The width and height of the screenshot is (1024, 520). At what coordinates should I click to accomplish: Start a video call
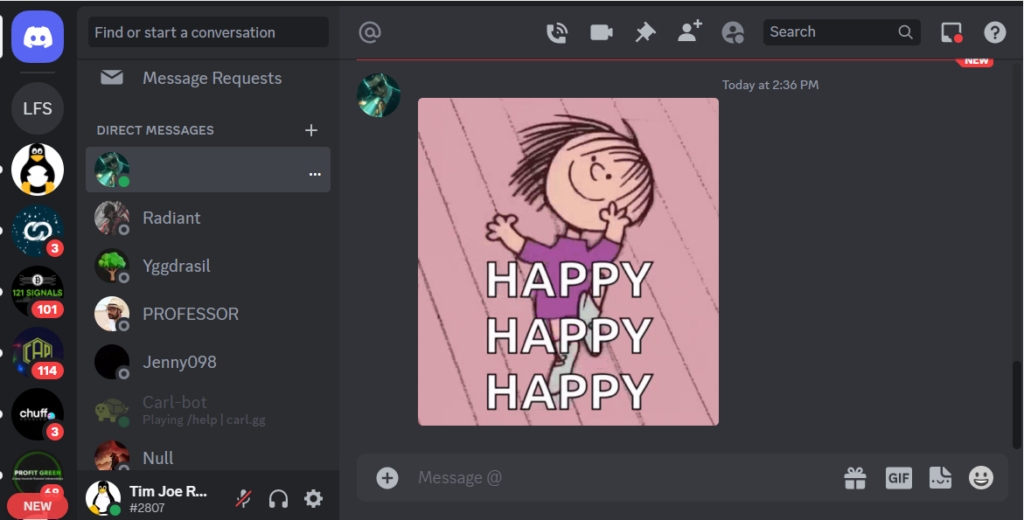coord(601,32)
